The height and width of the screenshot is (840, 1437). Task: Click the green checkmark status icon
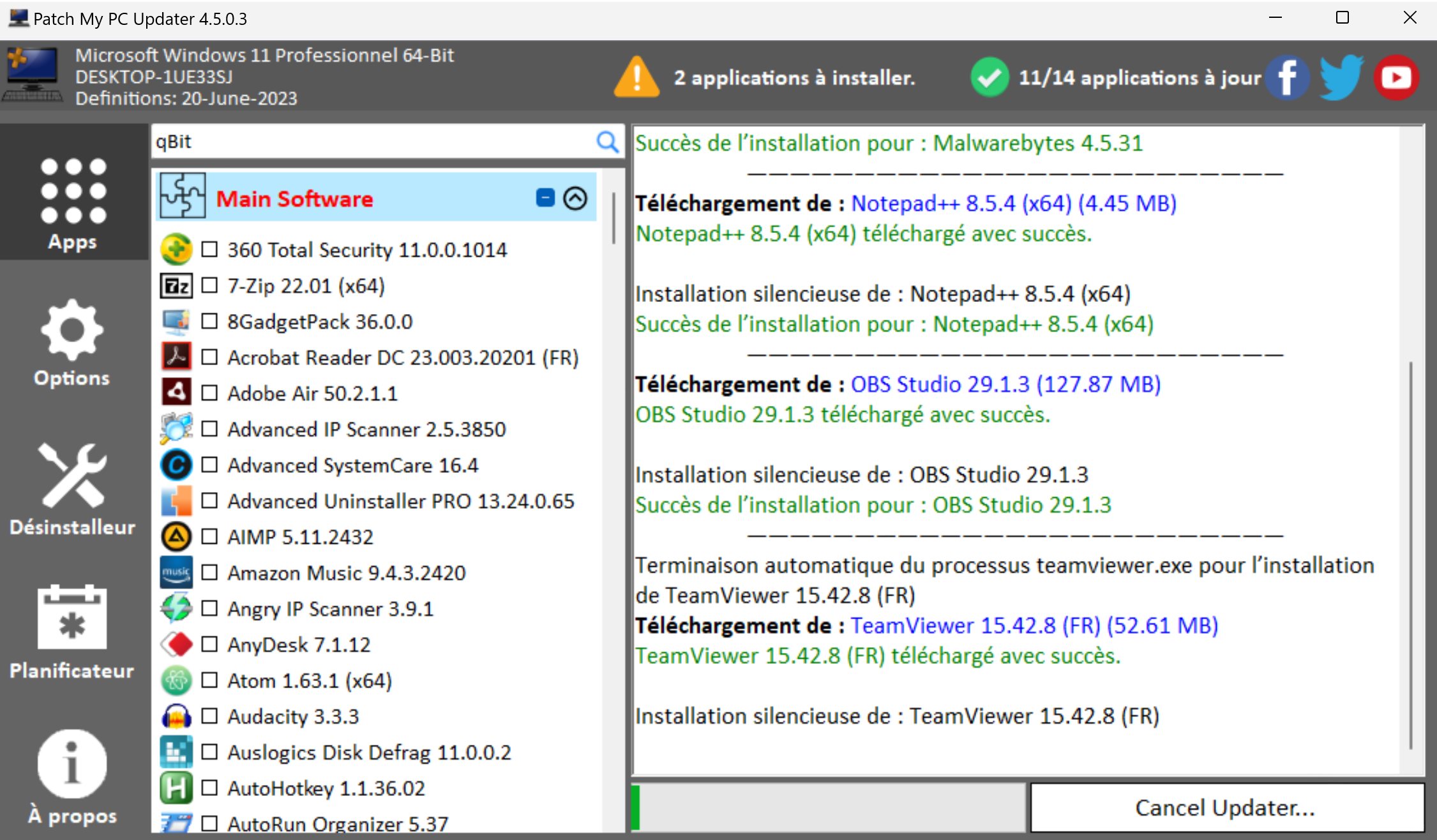(989, 77)
